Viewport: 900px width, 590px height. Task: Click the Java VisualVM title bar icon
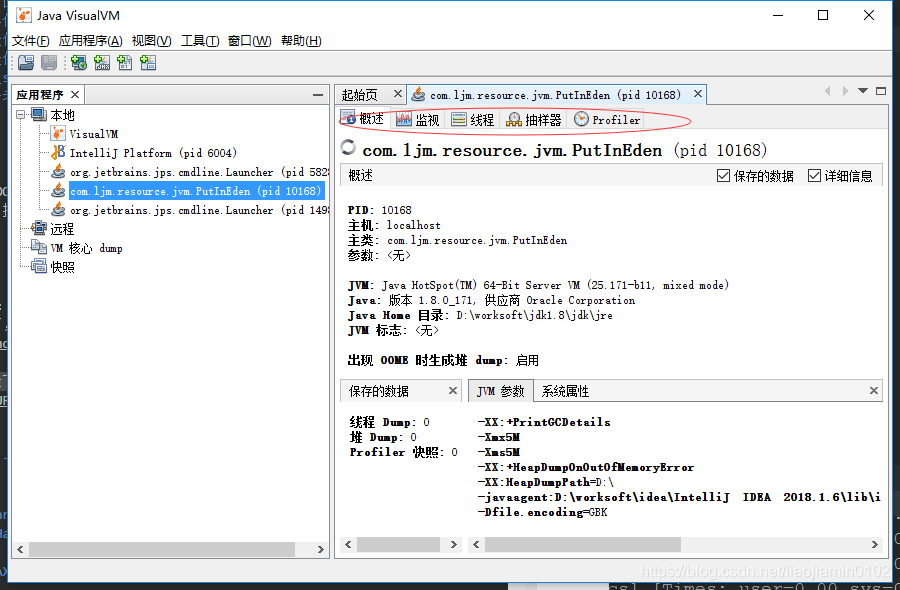24,15
